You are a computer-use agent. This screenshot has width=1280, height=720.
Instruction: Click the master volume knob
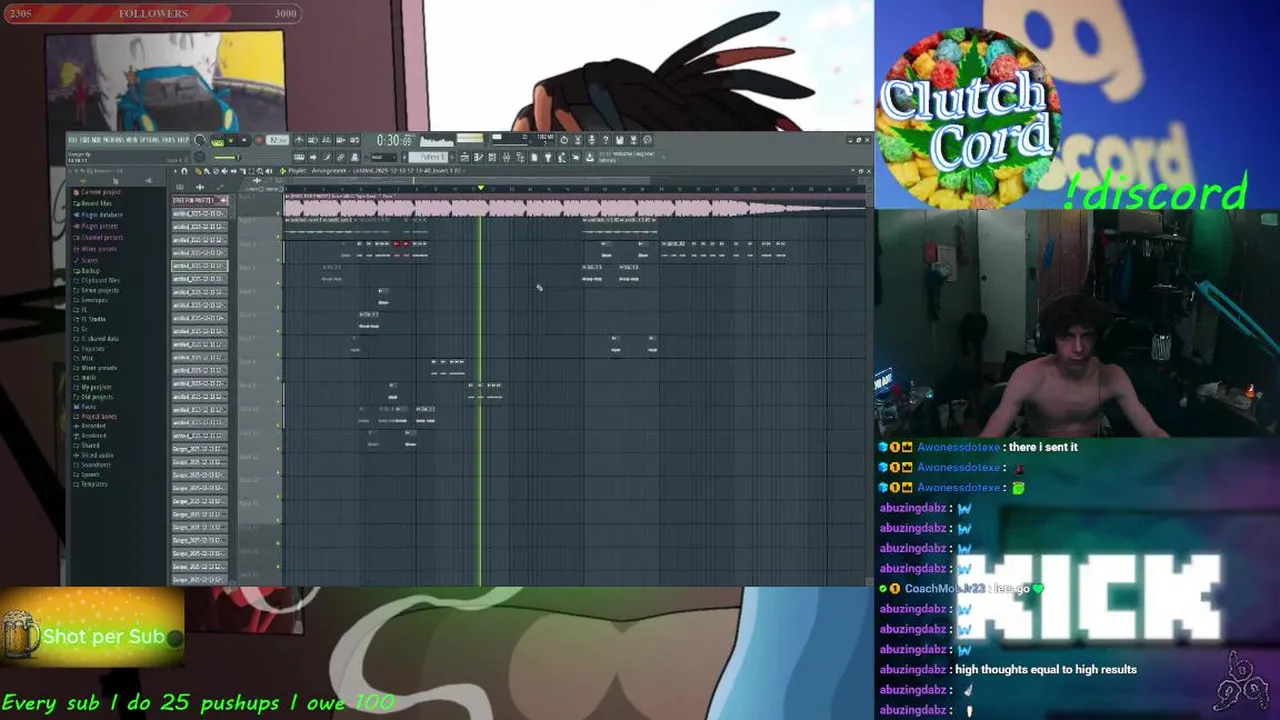[x=199, y=140]
